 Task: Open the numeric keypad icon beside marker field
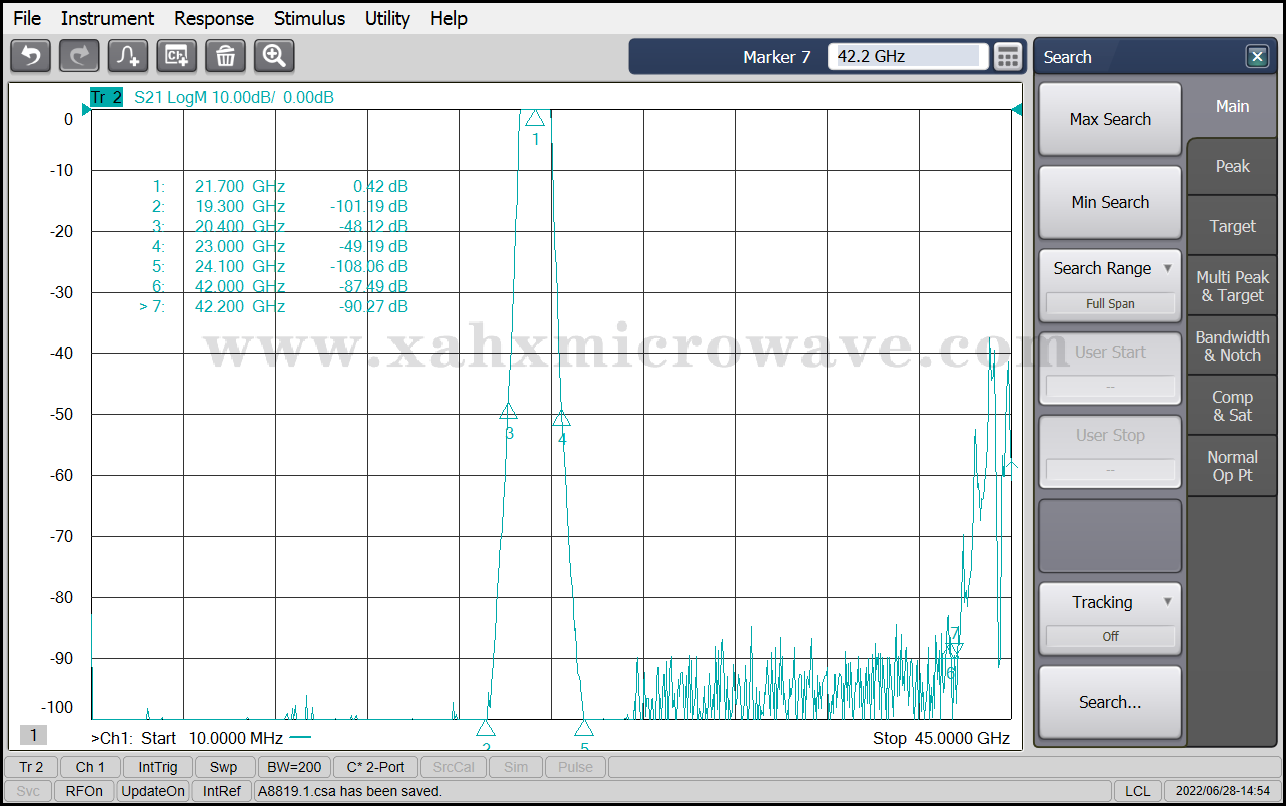click(1008, 57)
